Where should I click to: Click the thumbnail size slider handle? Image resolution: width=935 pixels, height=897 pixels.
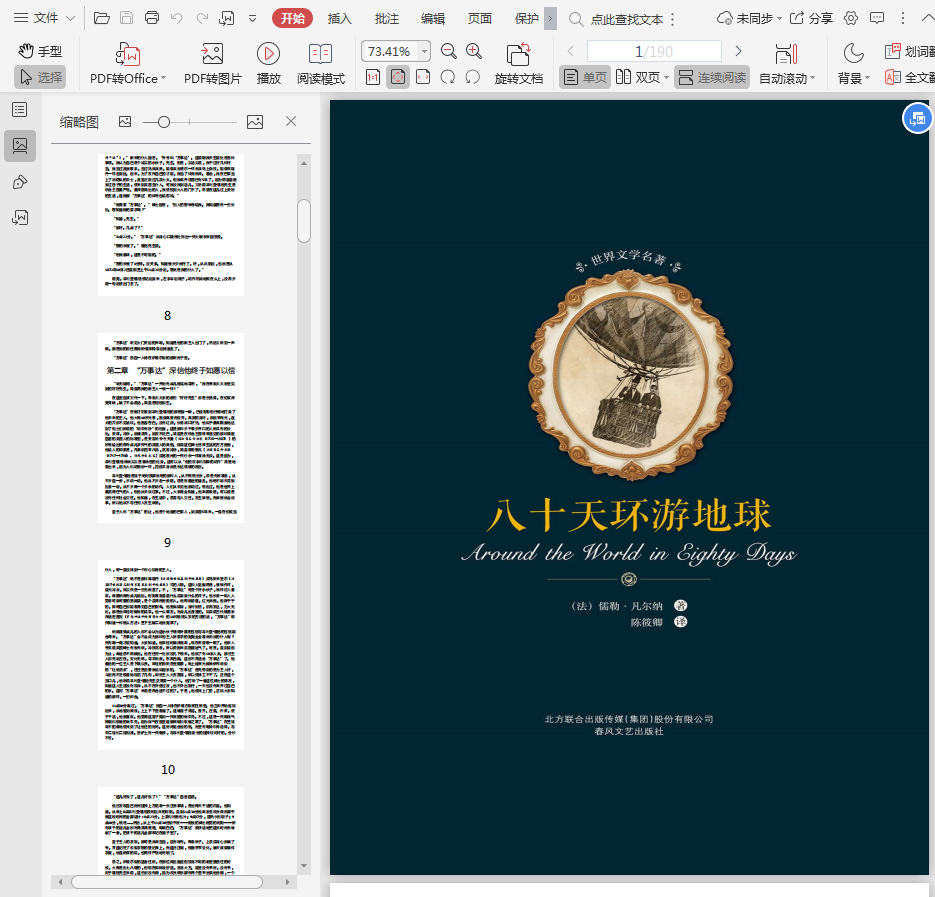pyautogui.click(x=164, y=121)
